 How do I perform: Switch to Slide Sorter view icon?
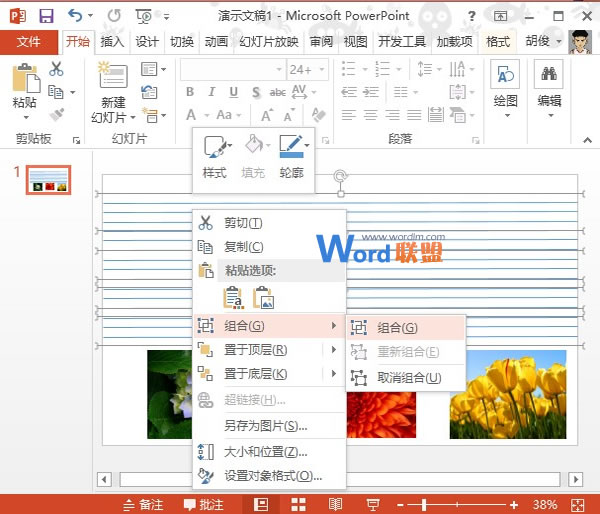click(x=298, y=505)
